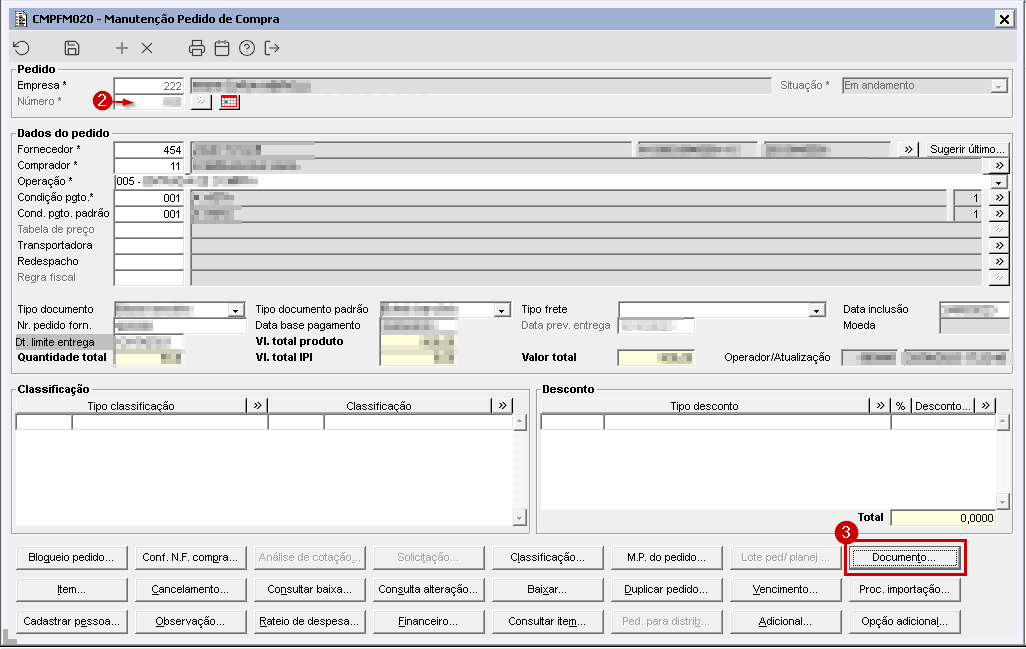The width and height of the screenshot is (1026, 649).
Task: Open M.P. do pedido... button
Action: [666, 557]
